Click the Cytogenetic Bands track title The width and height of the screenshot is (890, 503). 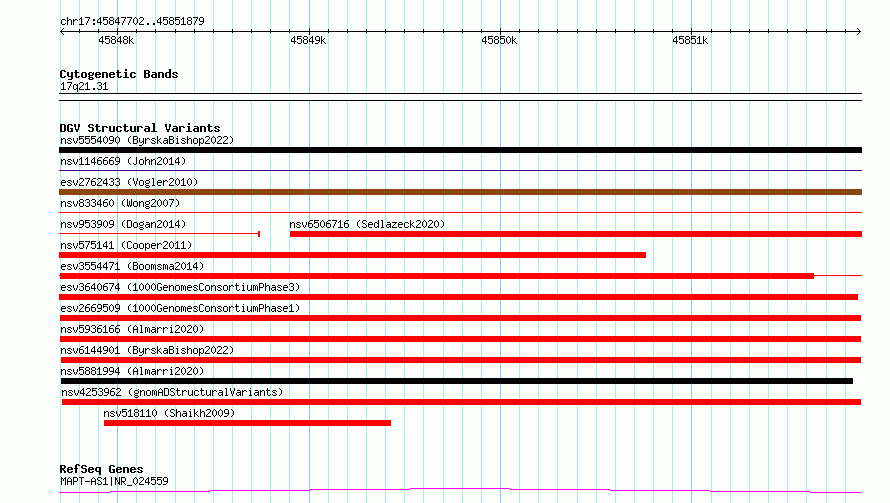[119, 74]
